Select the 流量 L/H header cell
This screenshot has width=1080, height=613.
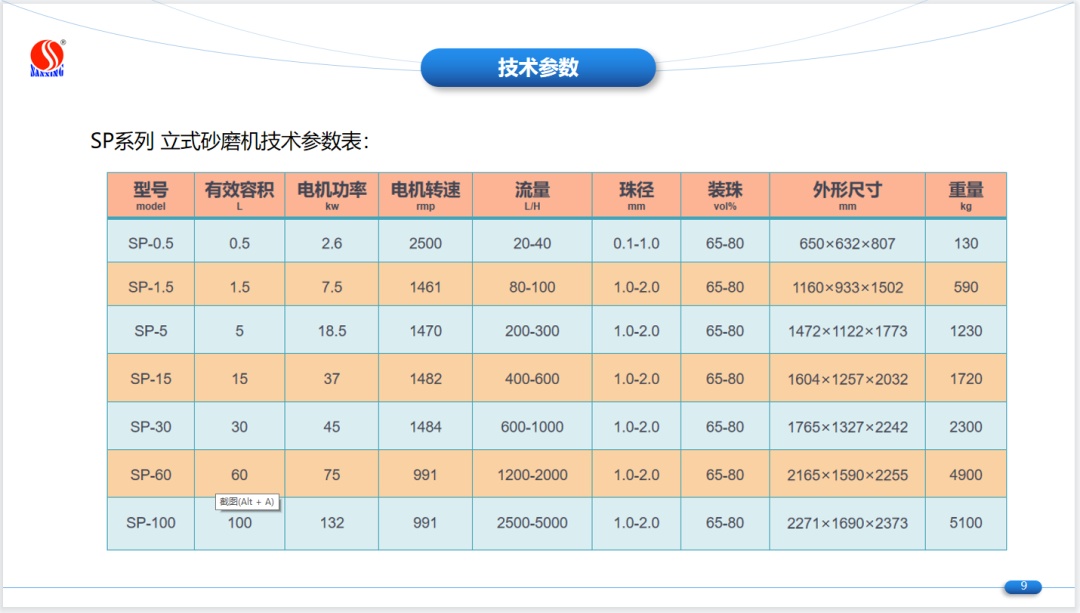[532, 195]
